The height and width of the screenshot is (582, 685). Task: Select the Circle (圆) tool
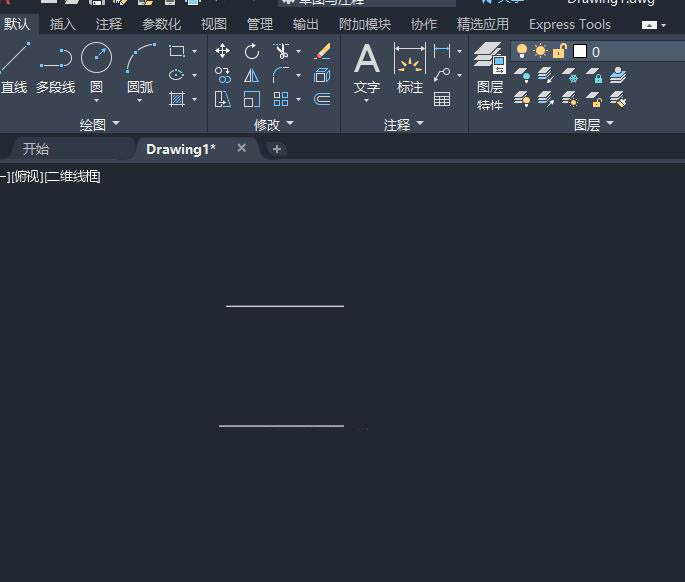[x=97, y=66]
